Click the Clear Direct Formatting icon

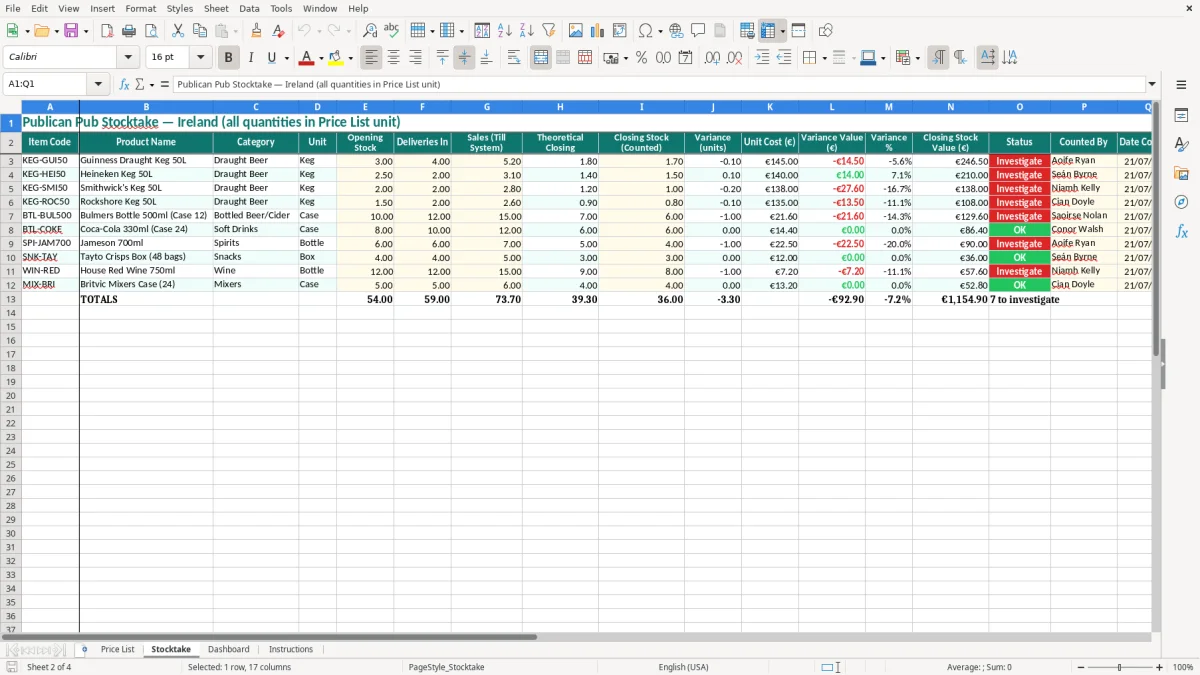click(278, 31)
